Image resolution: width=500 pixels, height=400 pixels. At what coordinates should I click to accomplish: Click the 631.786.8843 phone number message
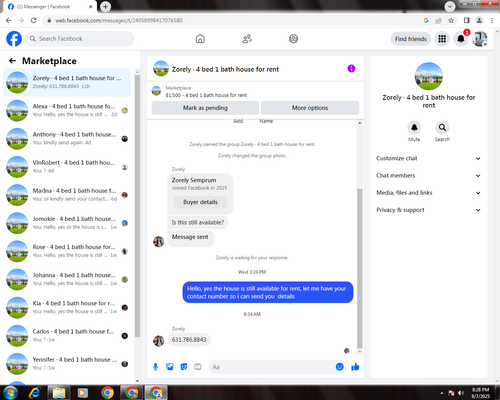pos(189,340)
